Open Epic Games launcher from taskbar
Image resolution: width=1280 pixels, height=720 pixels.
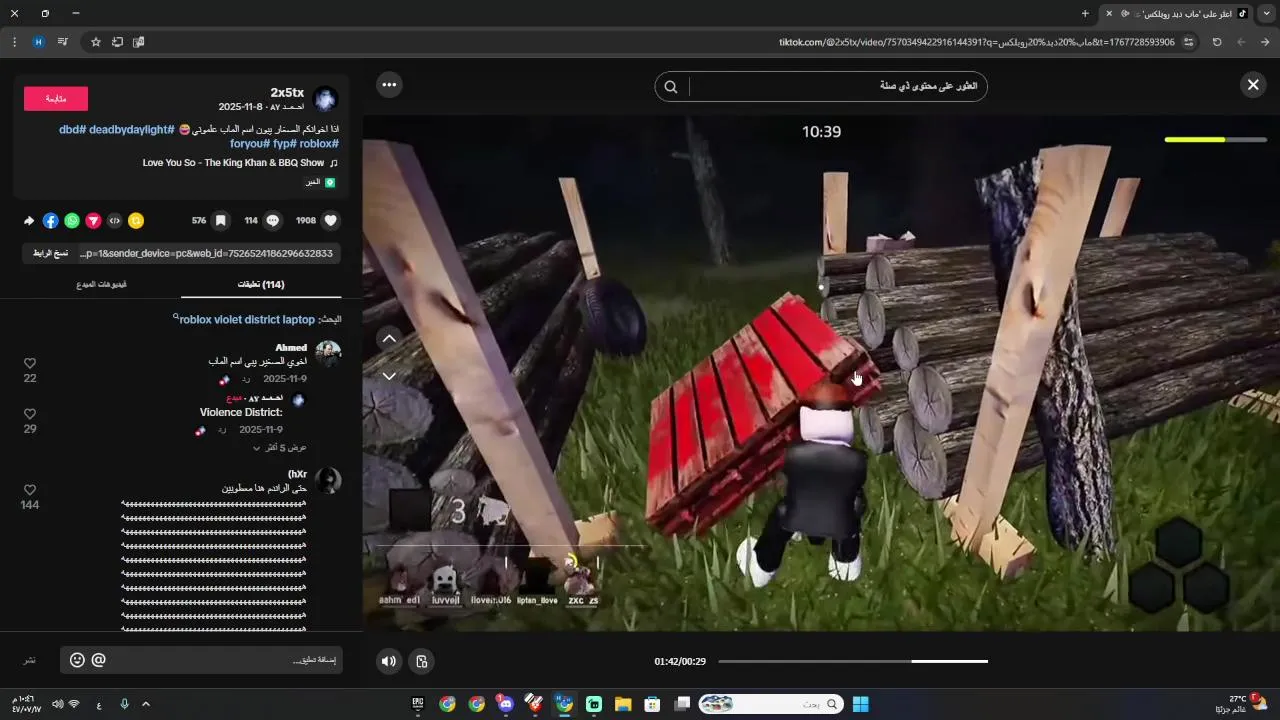coord(418,704)
